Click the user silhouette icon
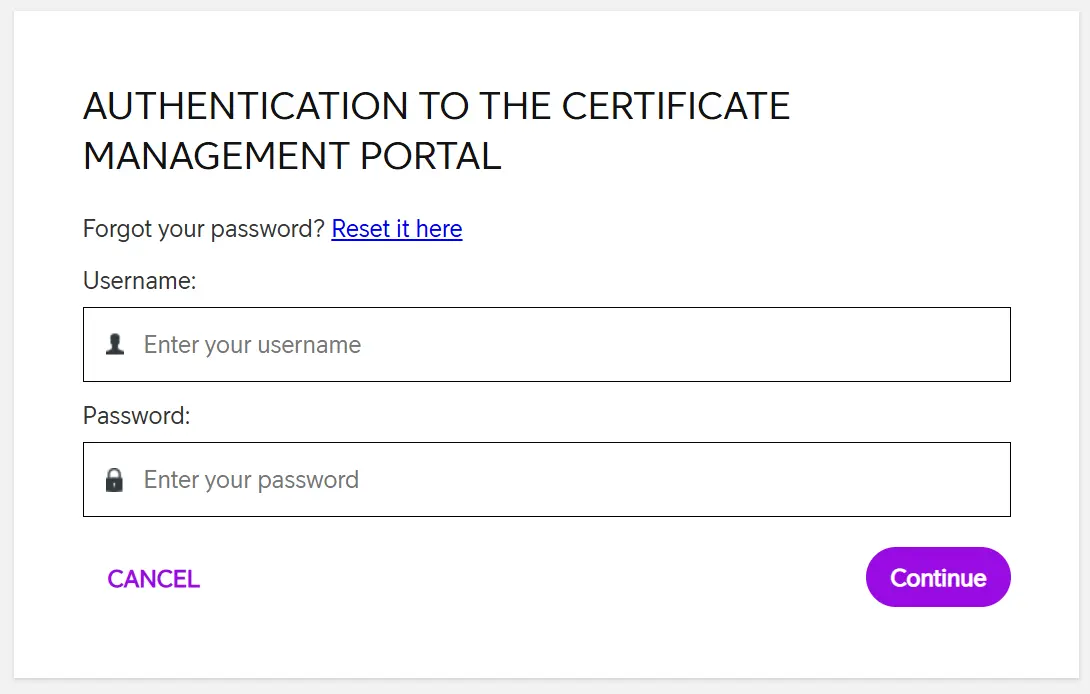1090x694 pixels. (115, 345)
